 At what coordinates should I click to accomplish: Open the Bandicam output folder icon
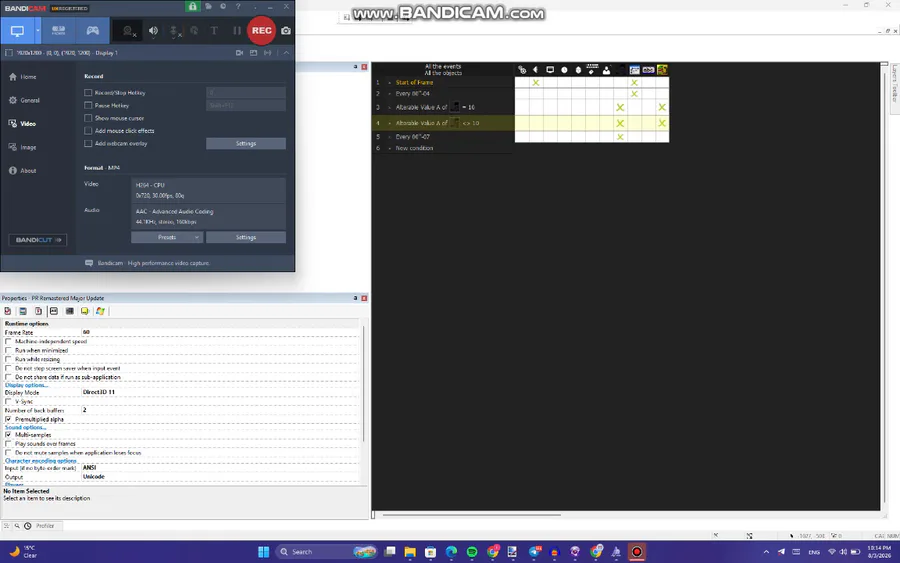click(x=208, y=6)
